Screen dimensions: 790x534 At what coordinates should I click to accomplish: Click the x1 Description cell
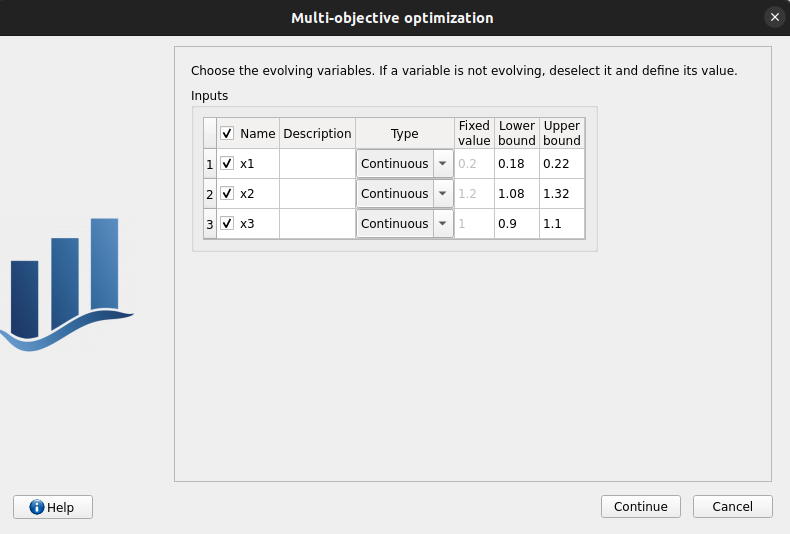coord(317,164)
